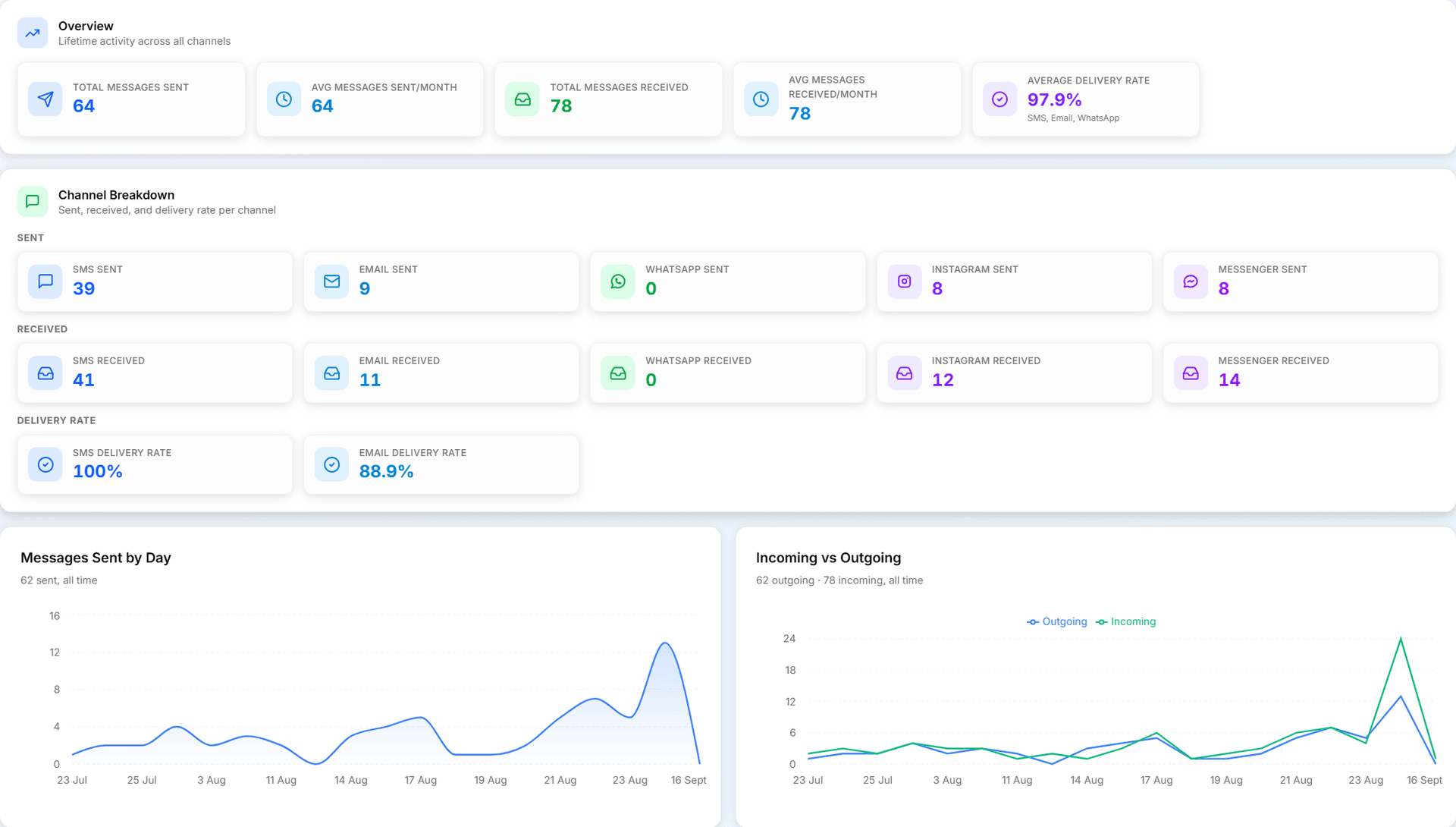Click the Channel Breakdown chat-bubble icon
The image size is (1456, 827).
(33, 201)
